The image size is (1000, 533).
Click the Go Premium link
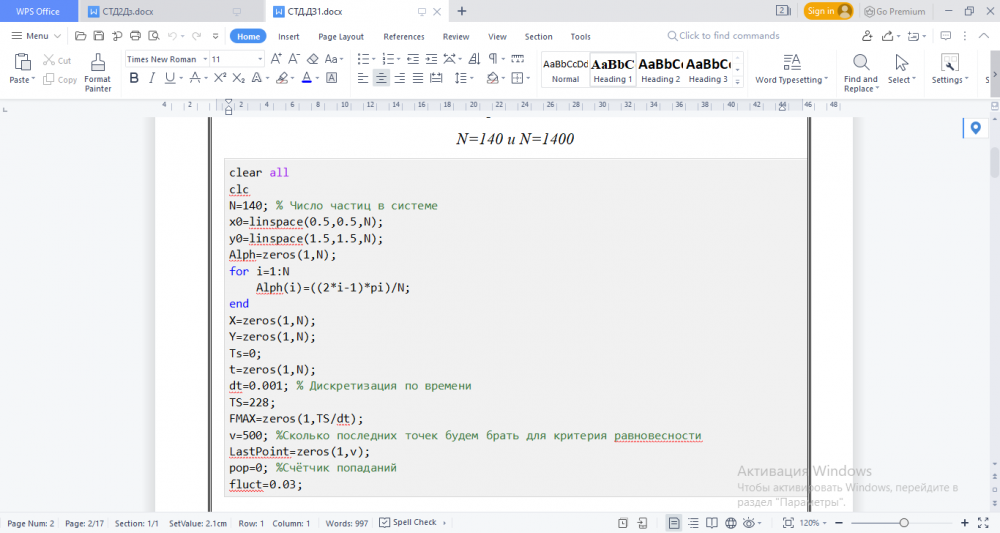tap(894, 11)
